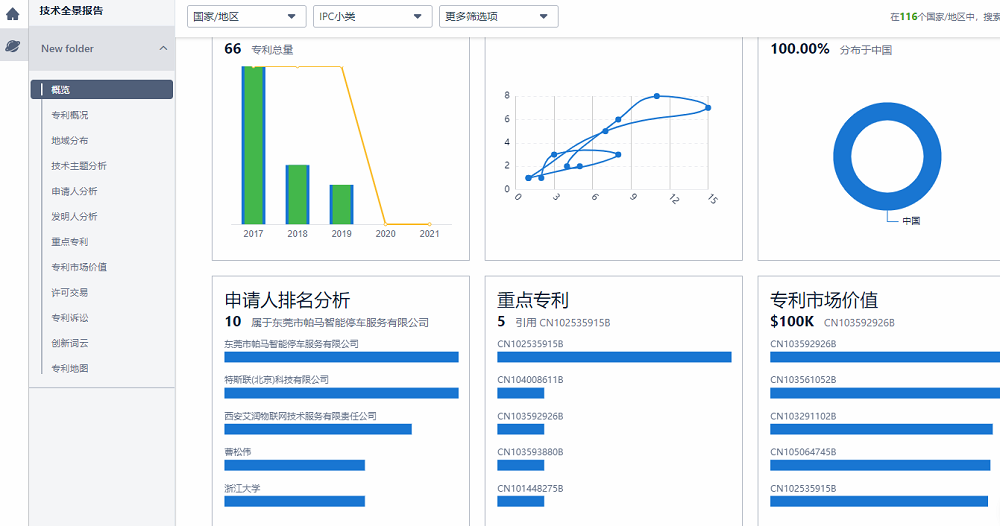This screenshot has height=526, width=1000.
Task: Click the home icon in the left rail
Action: 13,14
